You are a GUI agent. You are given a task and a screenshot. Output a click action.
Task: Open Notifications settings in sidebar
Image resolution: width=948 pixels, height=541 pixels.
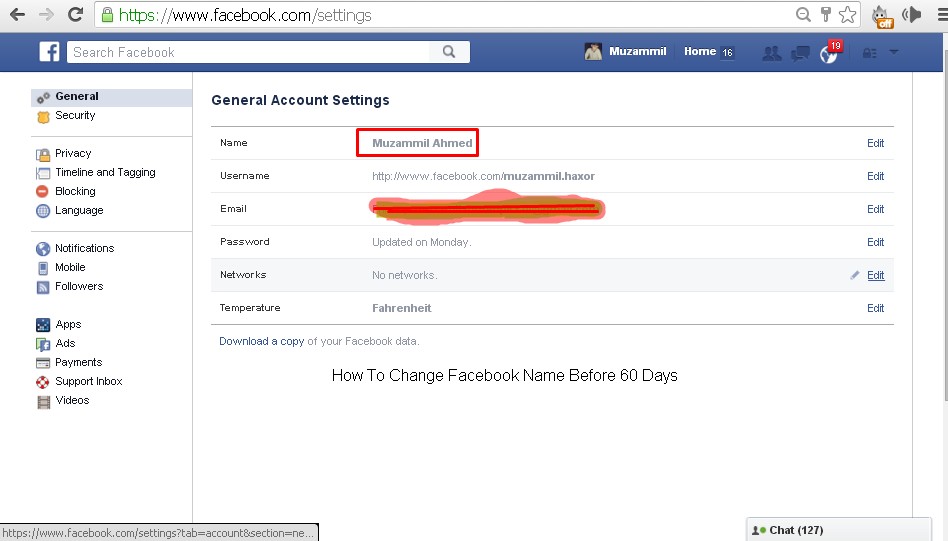click(85, 248)
